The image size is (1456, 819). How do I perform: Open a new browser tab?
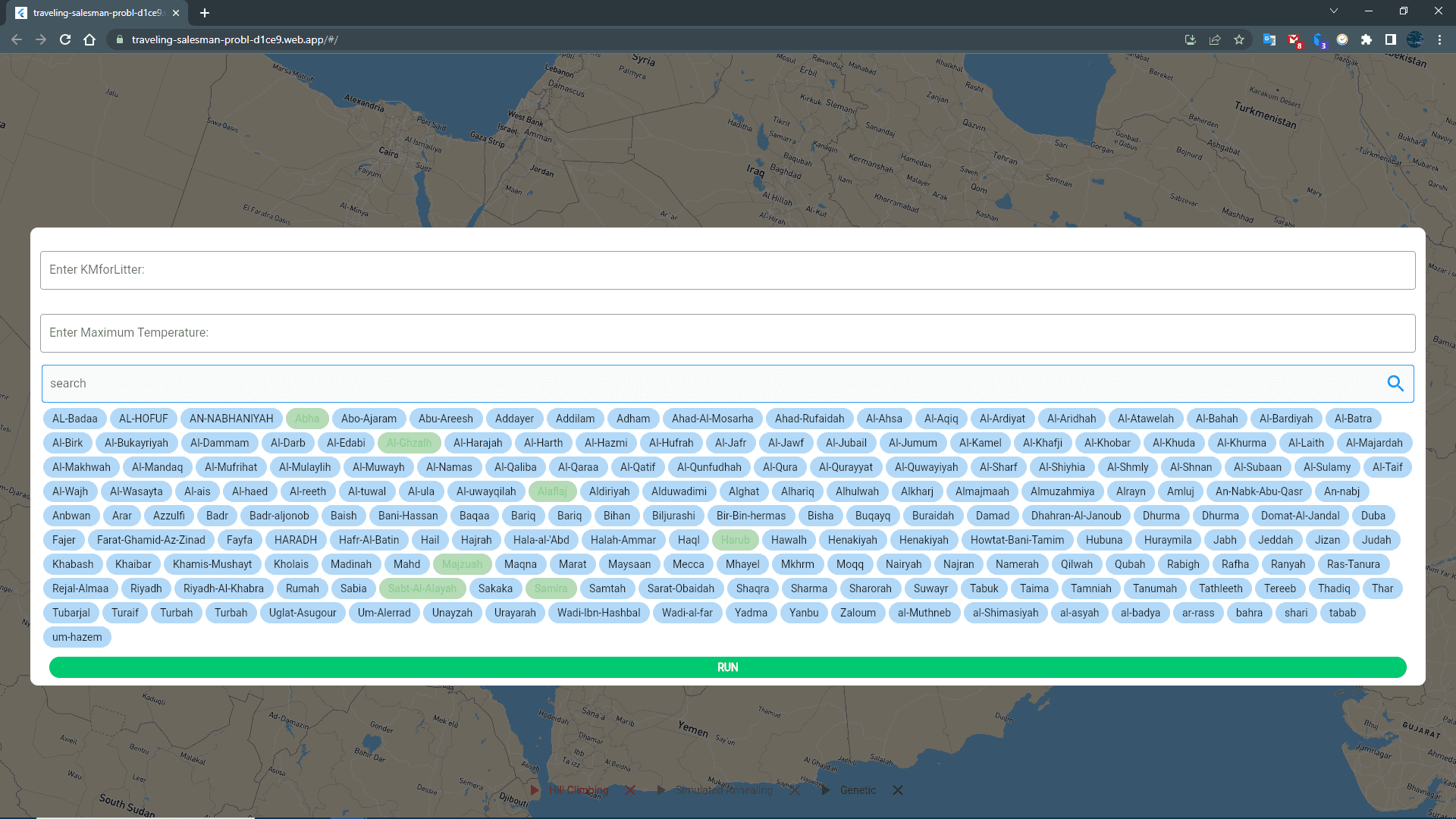coord(205,13)
